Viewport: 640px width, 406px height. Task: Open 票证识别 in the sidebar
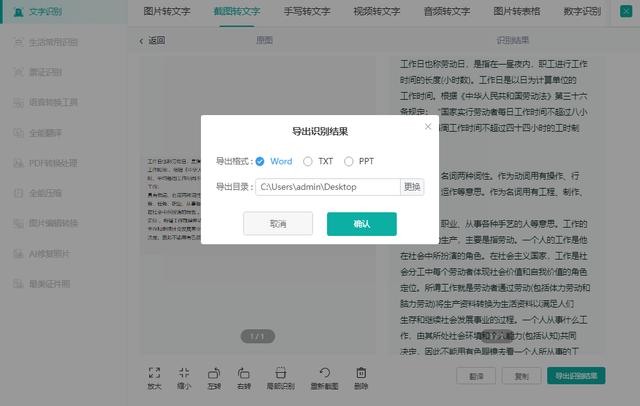38,72
